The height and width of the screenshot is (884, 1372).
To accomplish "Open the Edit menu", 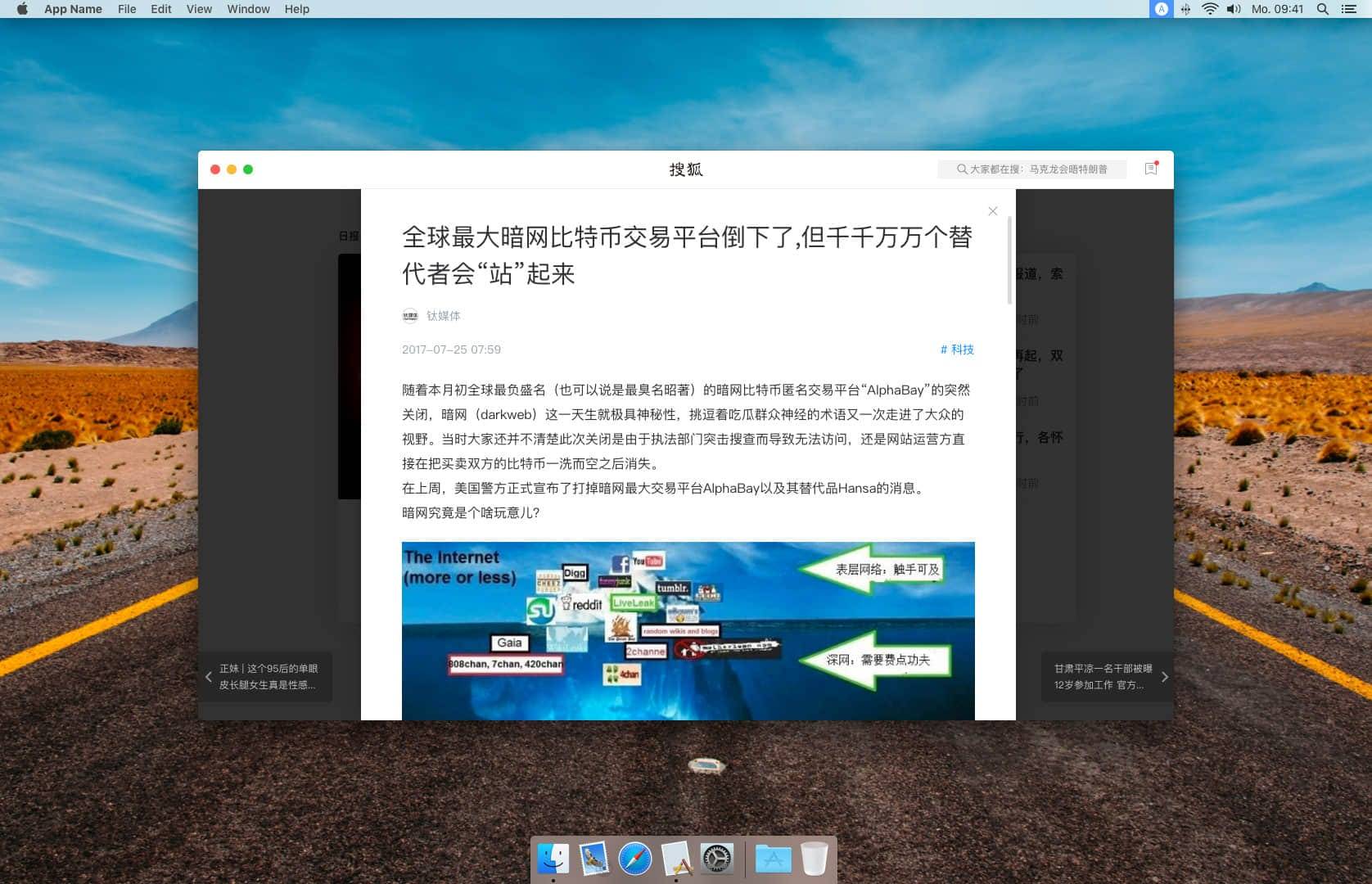I will [161, 9].
